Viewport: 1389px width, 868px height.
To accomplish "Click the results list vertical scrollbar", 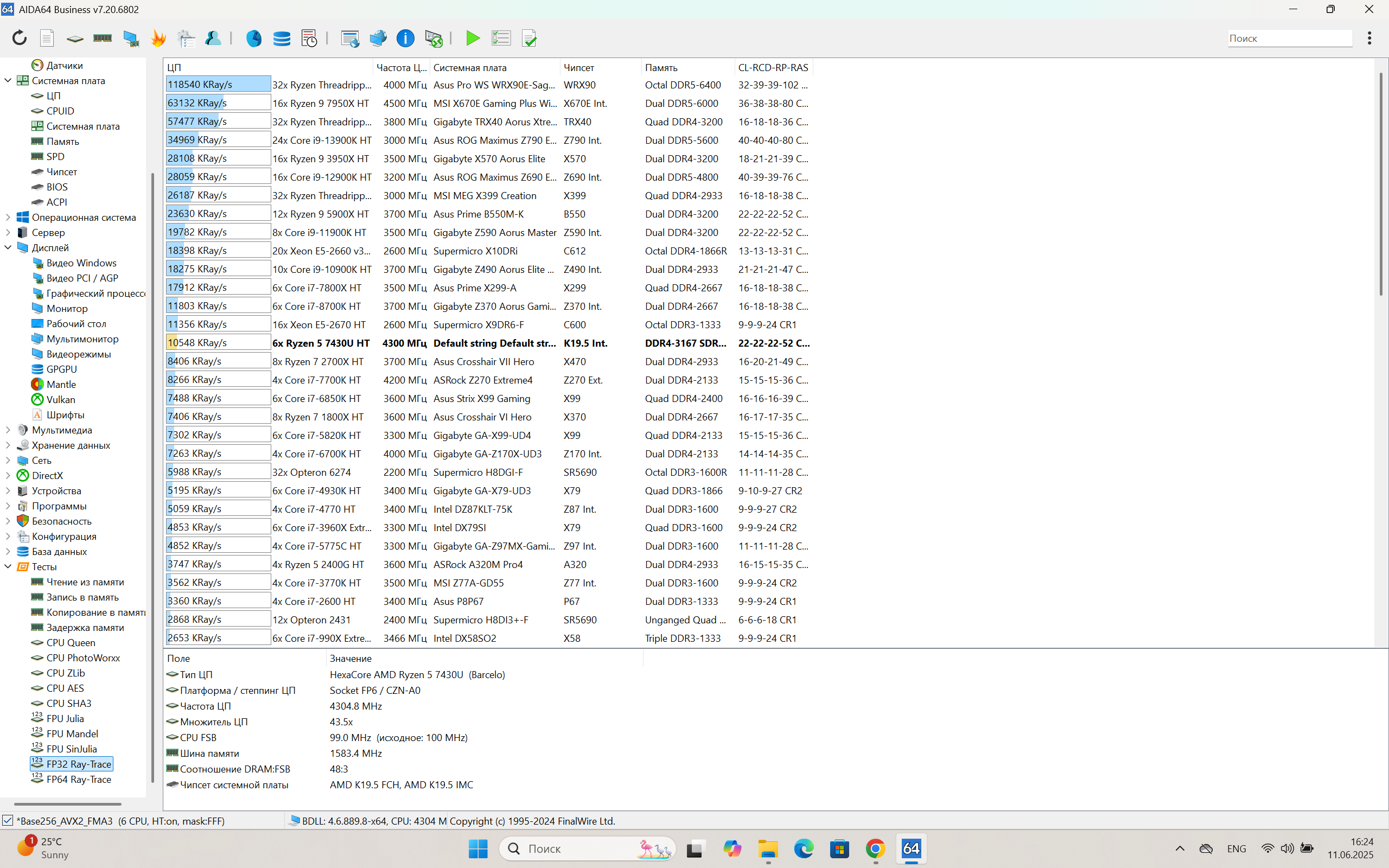I will (x=1381, y=184).
